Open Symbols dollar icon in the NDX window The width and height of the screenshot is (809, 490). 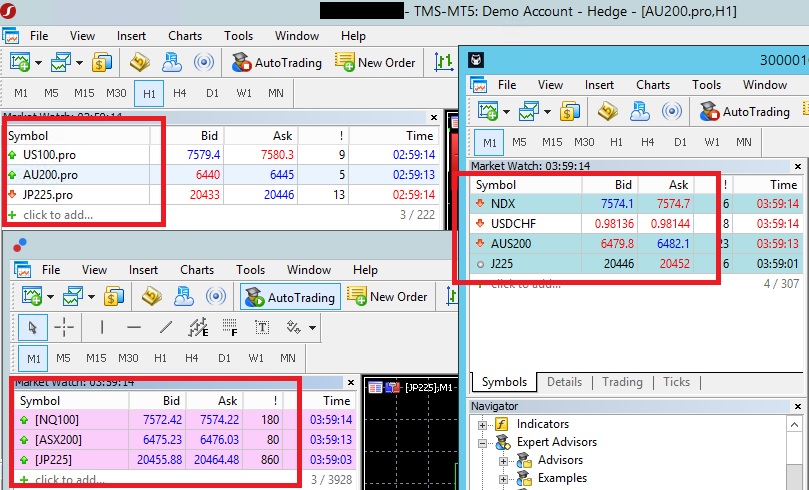[x=570, y=111]
